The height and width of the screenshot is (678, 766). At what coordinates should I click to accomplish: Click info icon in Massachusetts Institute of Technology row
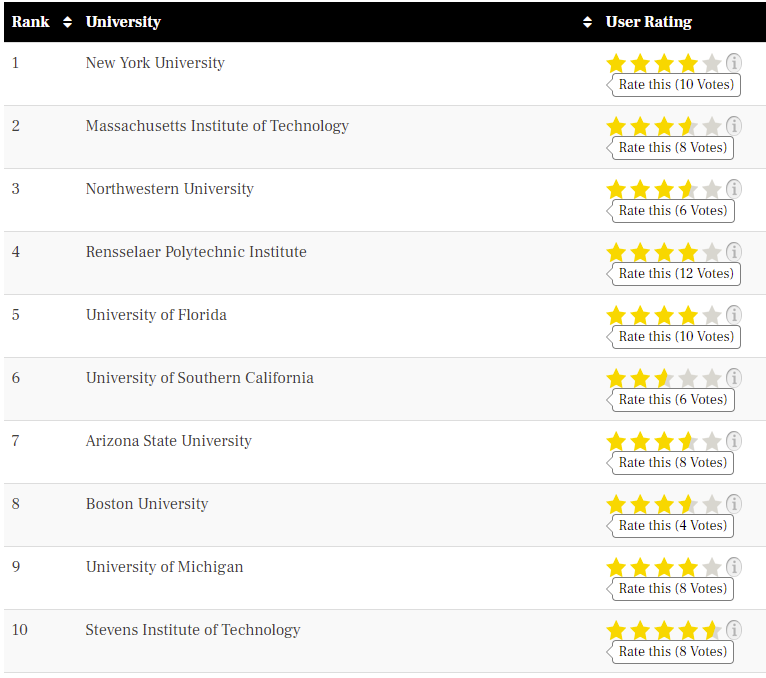pos(734,126)
